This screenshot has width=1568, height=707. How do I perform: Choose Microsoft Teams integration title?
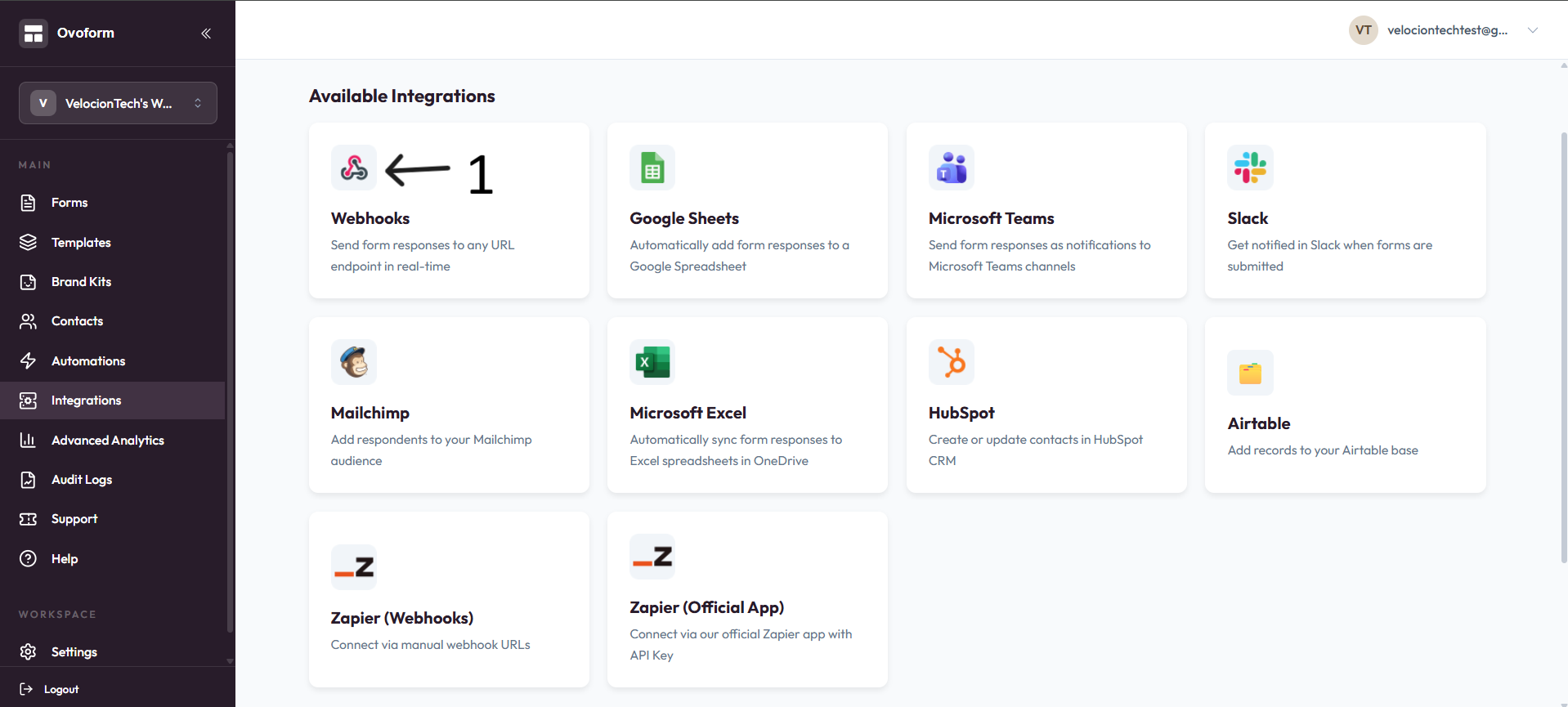(x=992, y=218)
